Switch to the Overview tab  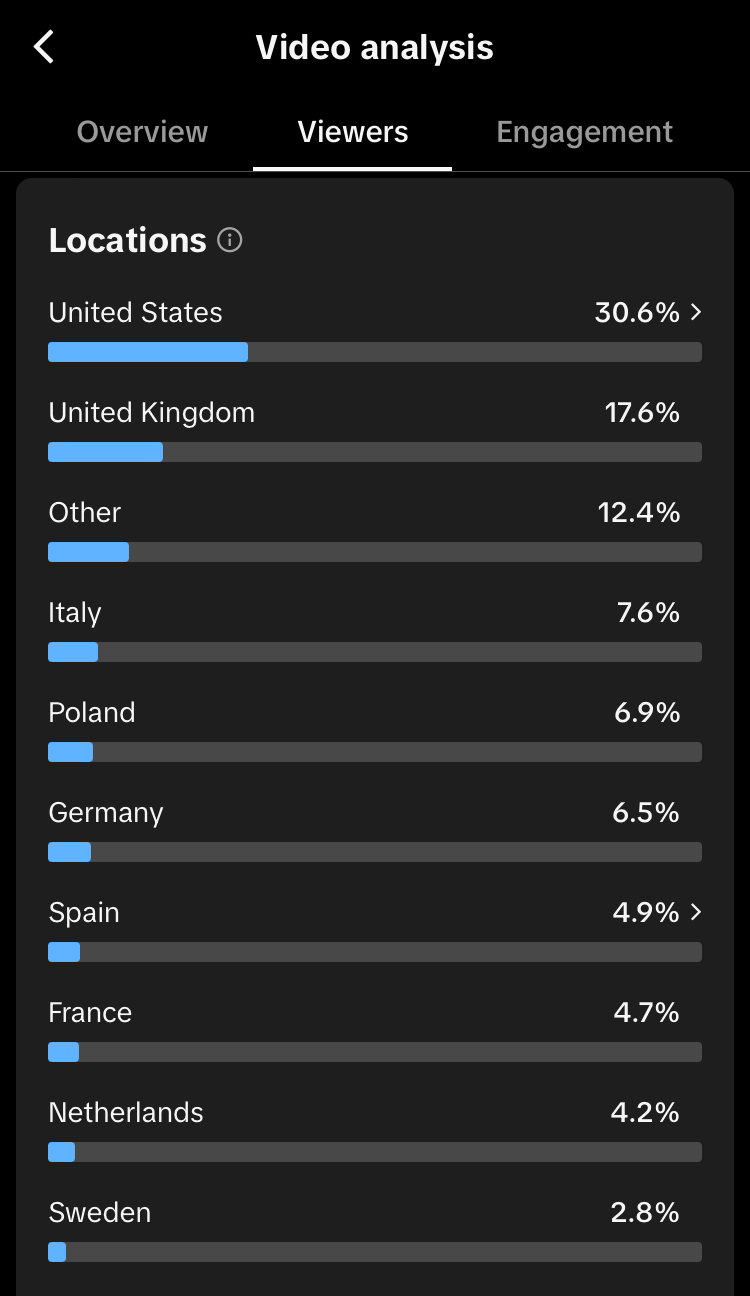click(142, 132)
